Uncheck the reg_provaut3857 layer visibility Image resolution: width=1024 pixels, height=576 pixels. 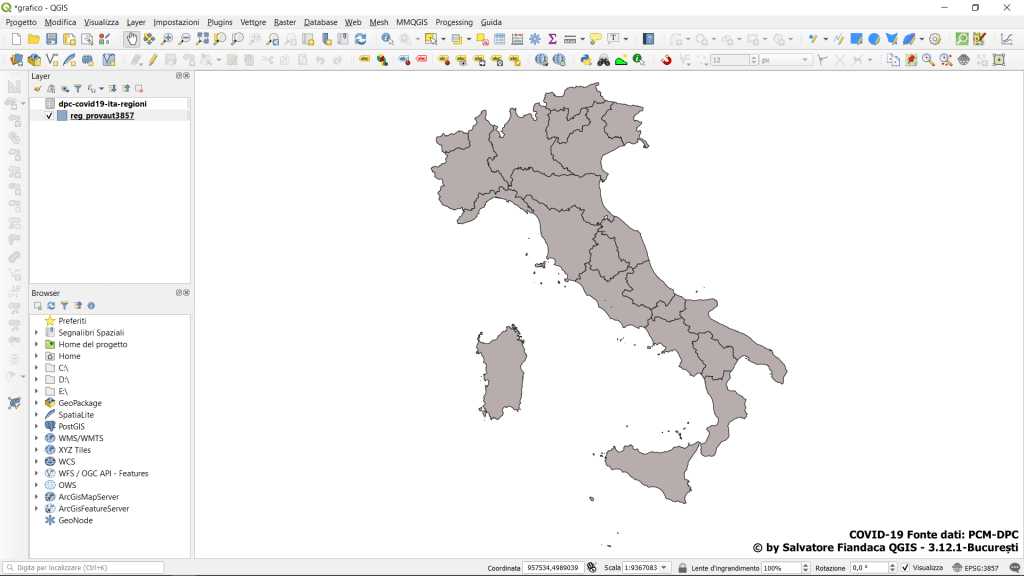(x=50, y=116)
